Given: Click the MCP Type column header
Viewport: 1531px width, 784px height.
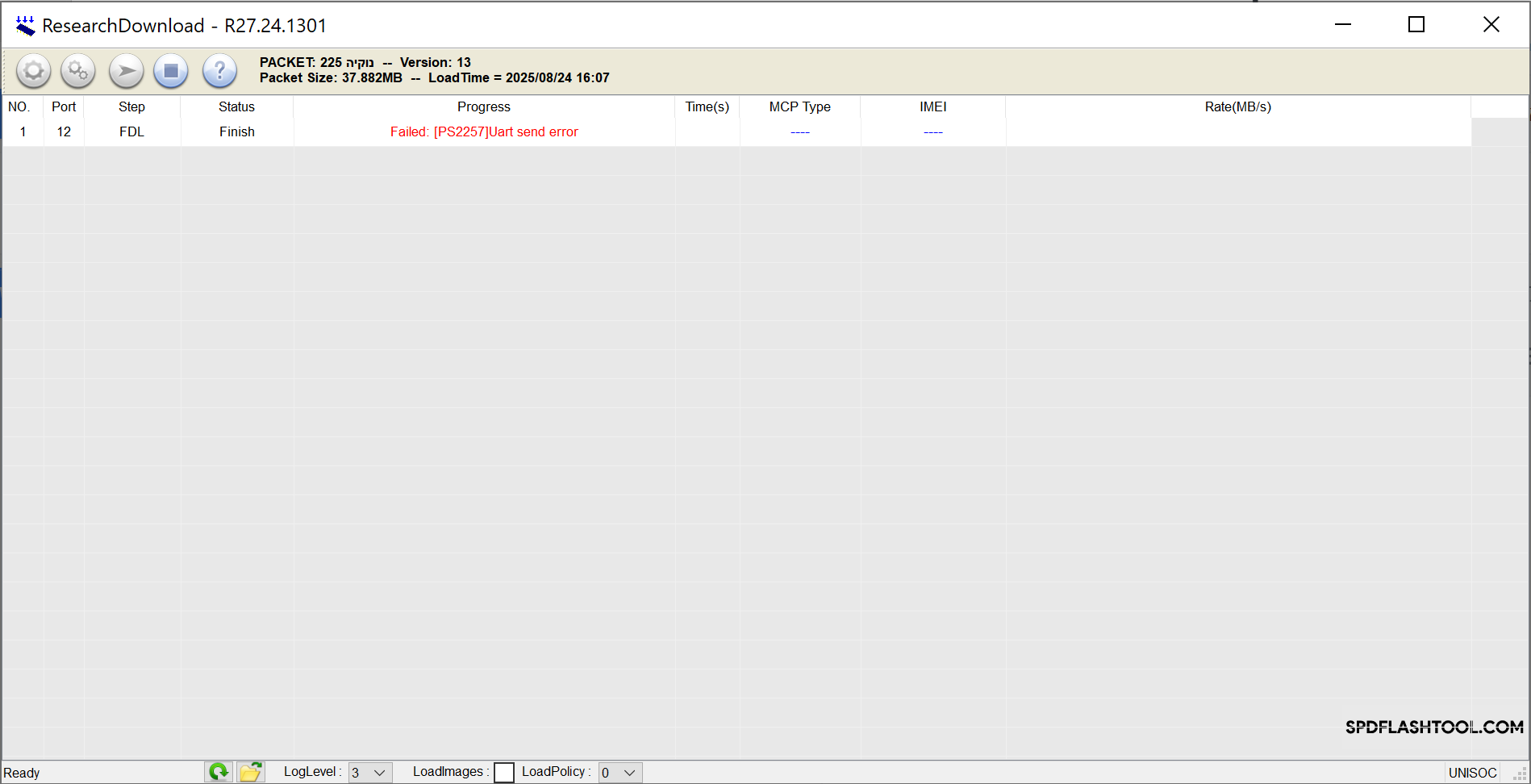Looking at the screenshot, I should (800, 106).
